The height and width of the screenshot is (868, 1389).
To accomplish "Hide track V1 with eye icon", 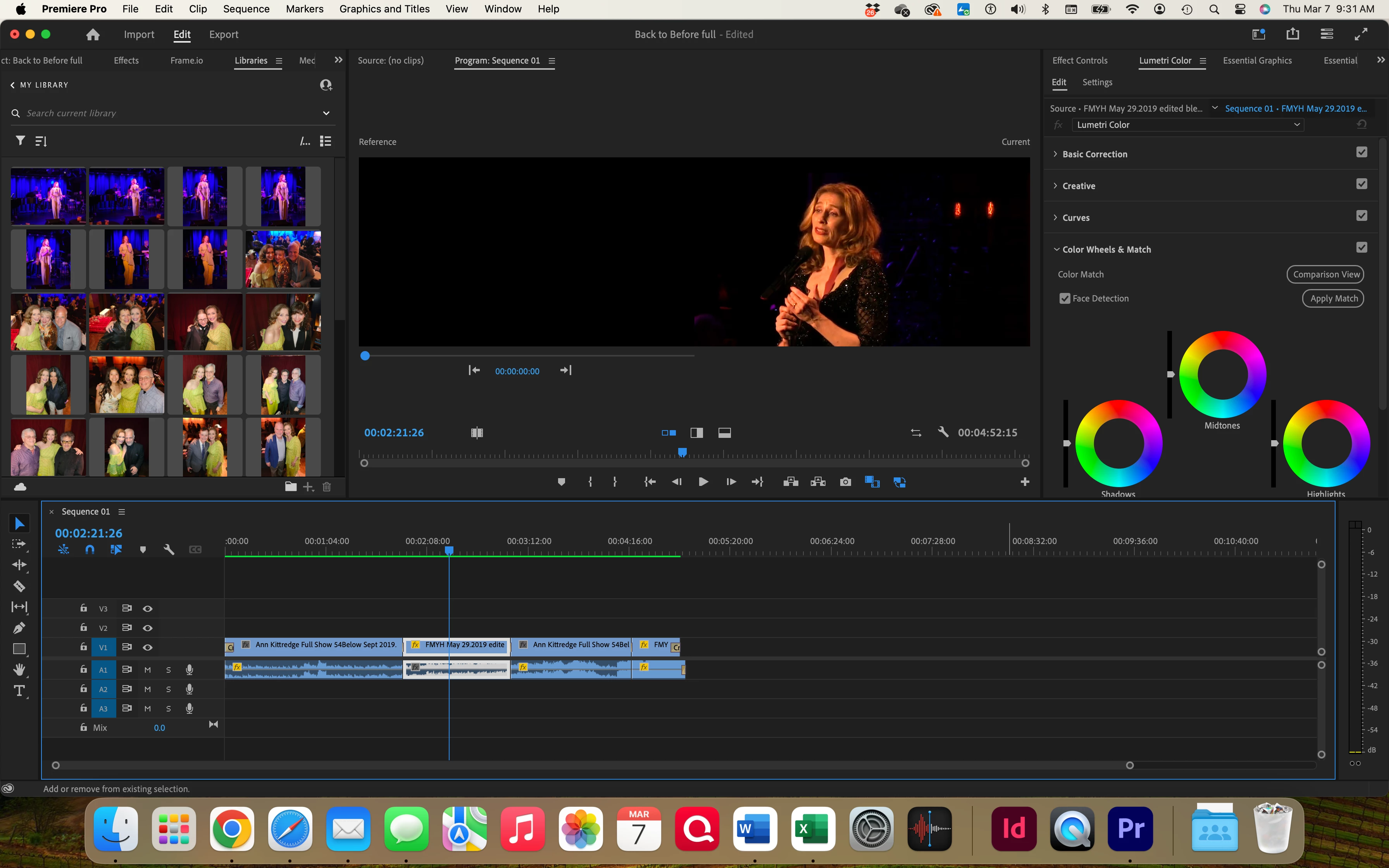I will (148, 648).
